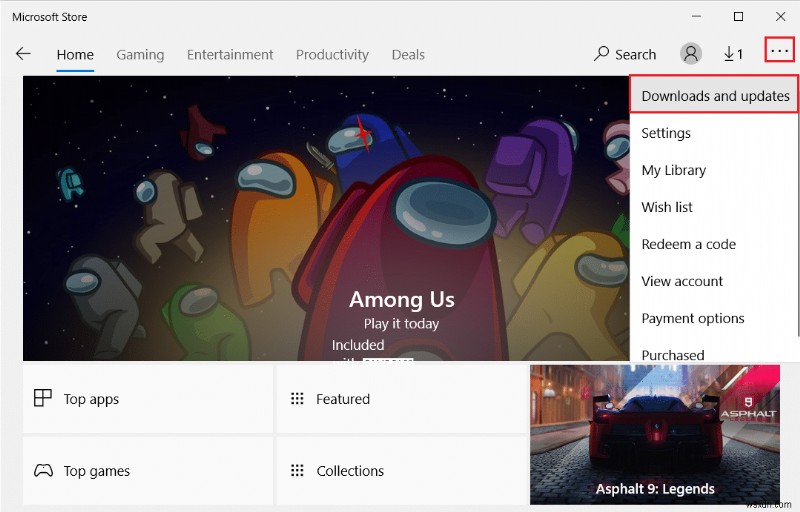The height and width of the screenshot is (512, 800).
Task: Open the Asphalt 9: Legends thumbnail
Action: point(655,435)
